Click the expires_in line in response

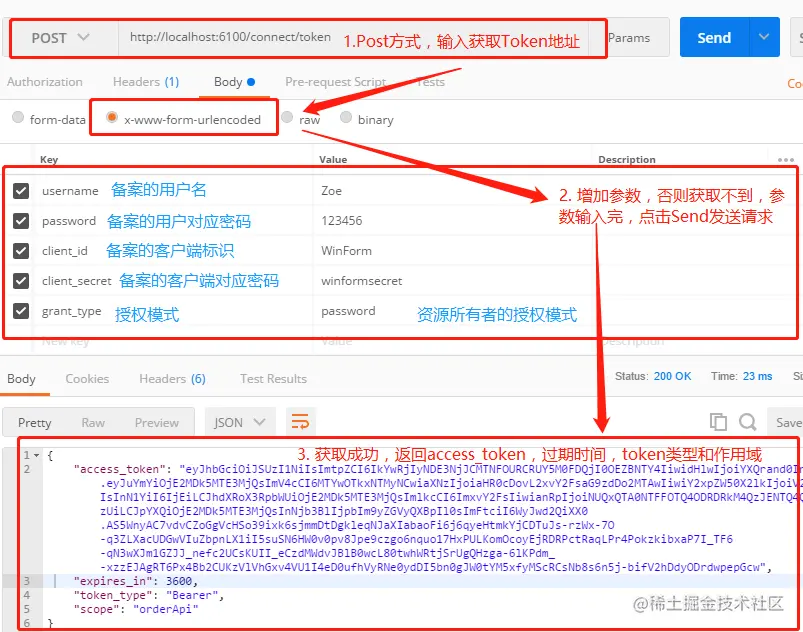(x=136, y=581)
